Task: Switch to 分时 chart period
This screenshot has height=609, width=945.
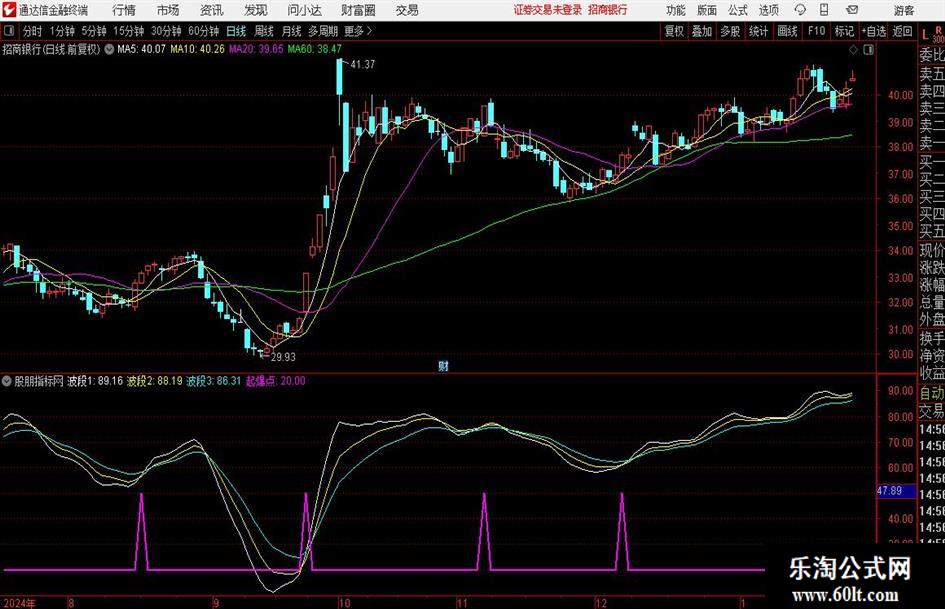Action: (32, 31)
